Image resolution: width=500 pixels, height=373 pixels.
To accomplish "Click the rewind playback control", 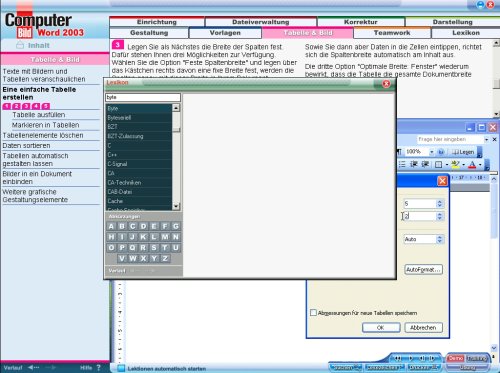I will click(398, 358).
